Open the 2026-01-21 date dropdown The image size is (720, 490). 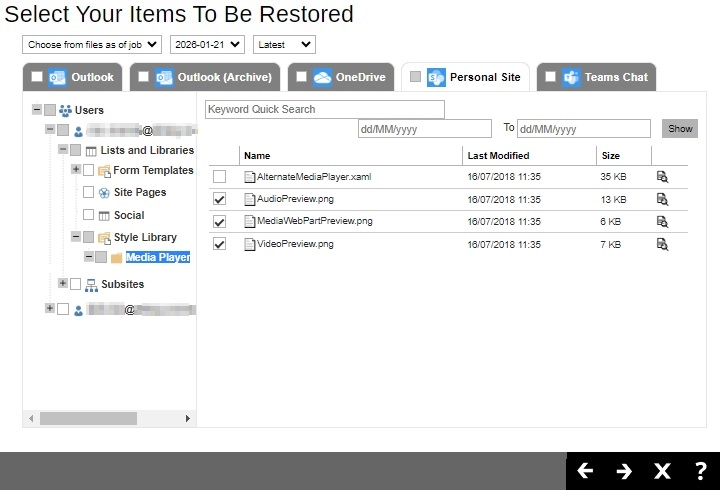(208, 45)
